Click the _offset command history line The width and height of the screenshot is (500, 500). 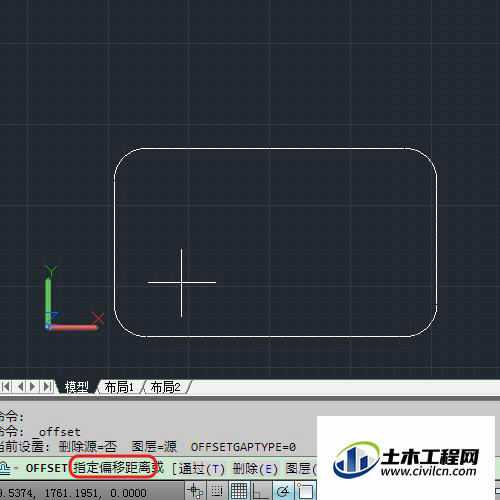click(x=57, y=432)
